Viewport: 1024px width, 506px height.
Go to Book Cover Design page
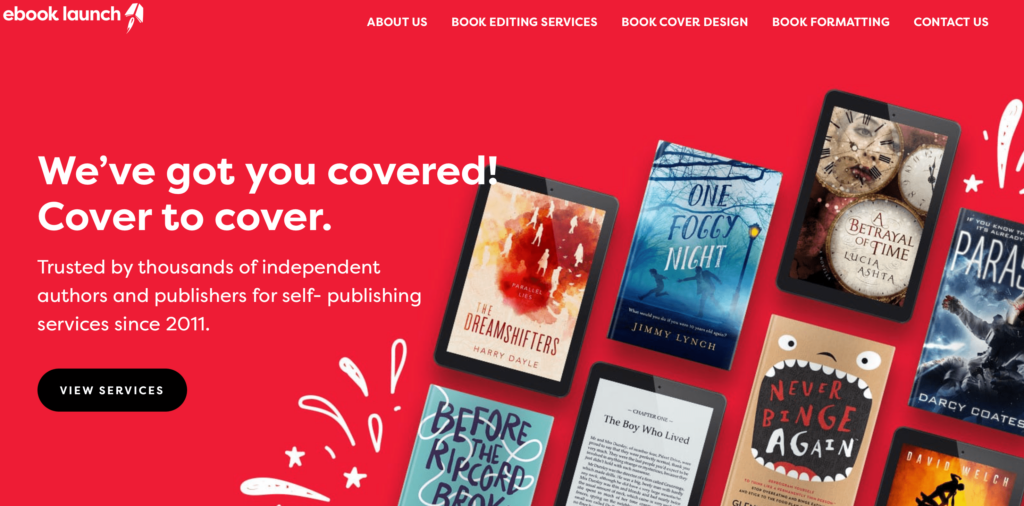[684, 22]
